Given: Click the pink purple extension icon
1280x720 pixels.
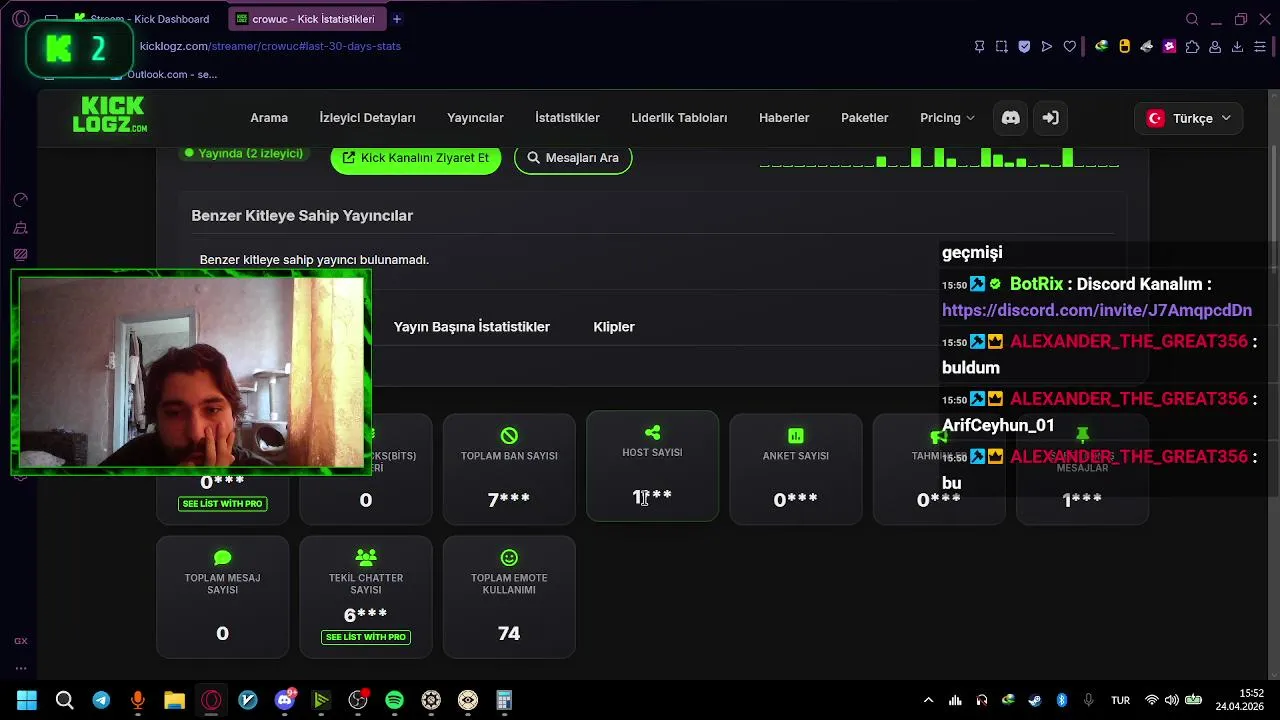Looking at the screenshot, I should click(x=1169, y=46).
